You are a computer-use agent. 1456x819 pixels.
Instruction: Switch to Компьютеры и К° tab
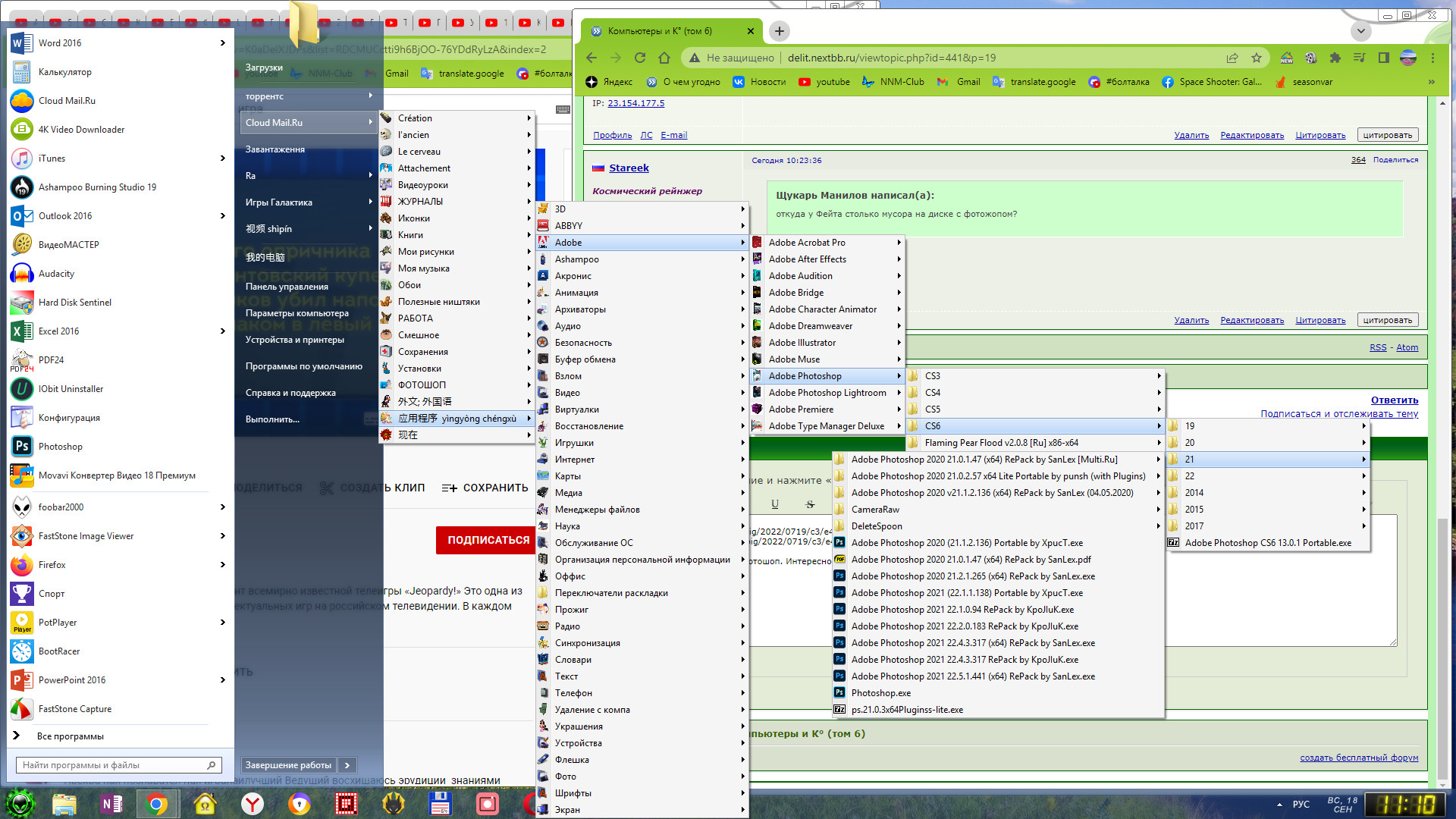670,31
